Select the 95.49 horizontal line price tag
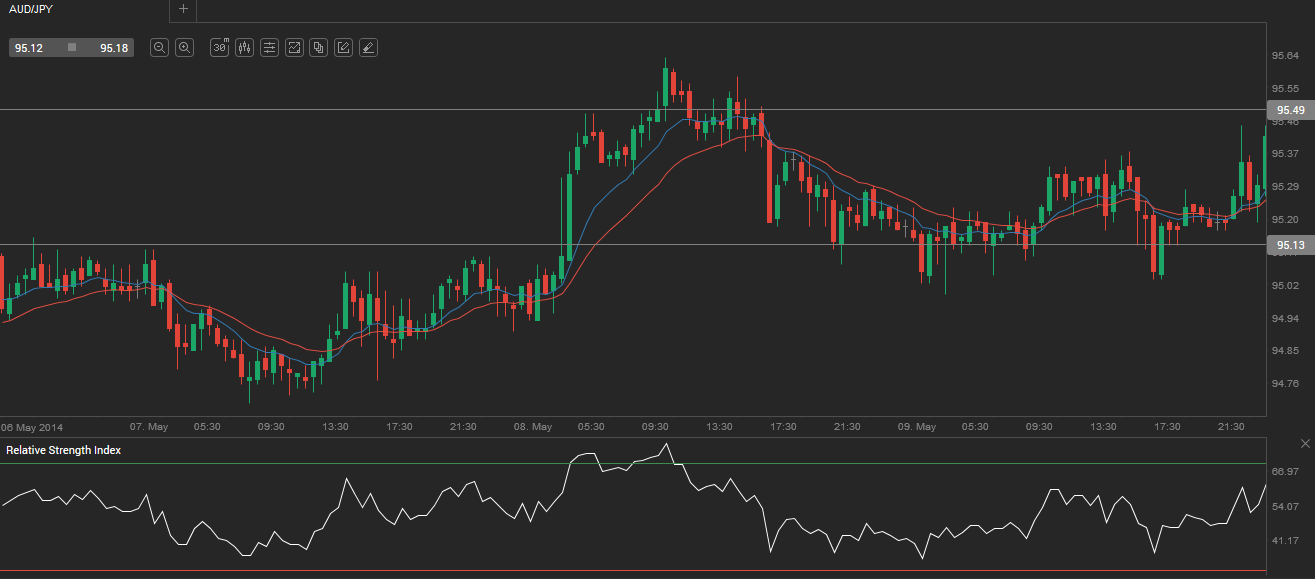 1289,110
